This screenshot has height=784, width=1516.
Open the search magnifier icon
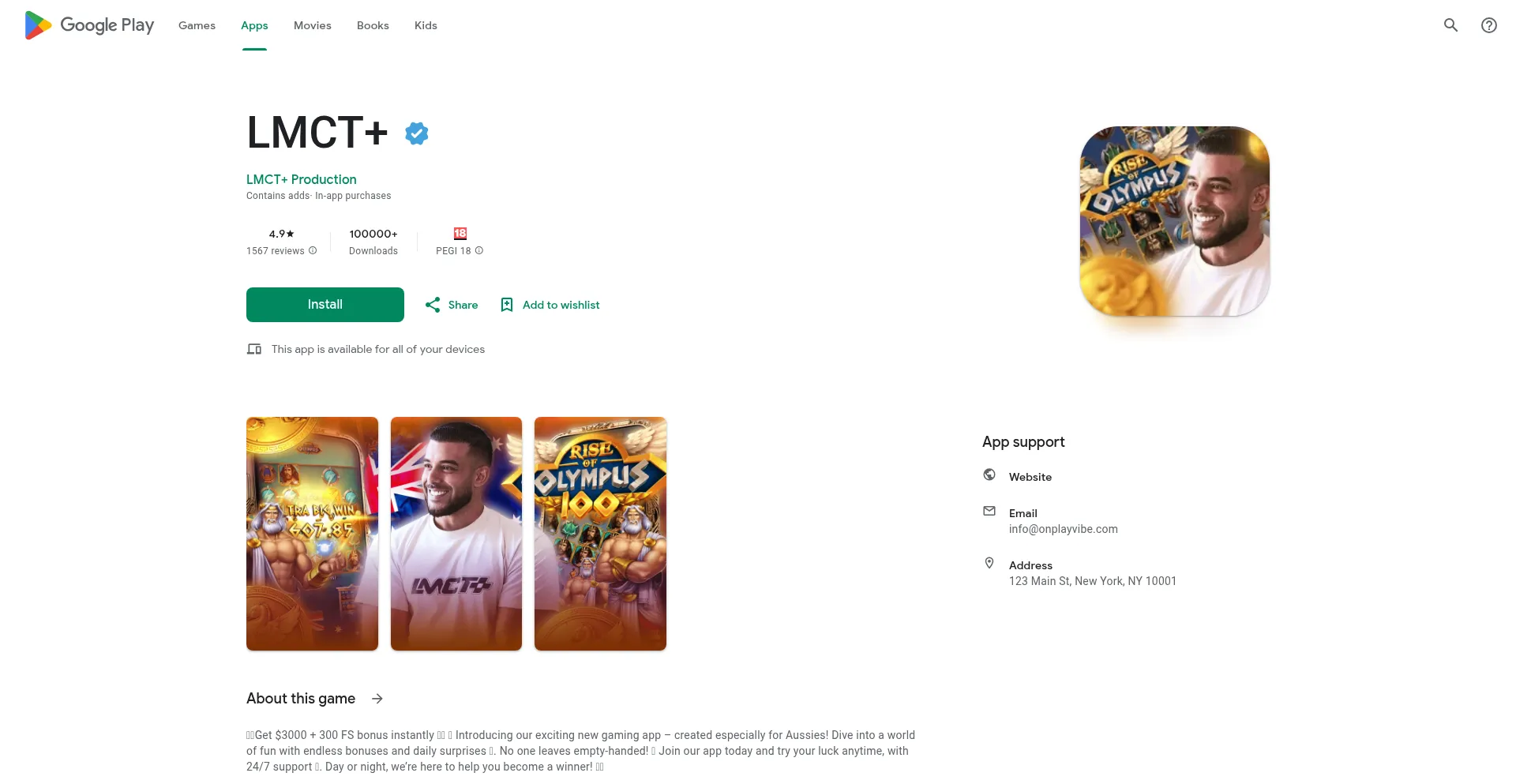pos(1450,25)
